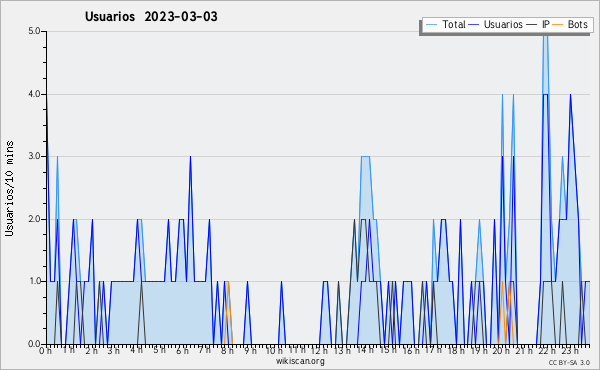600x370 pixels.
Task: Click the 'Usuarios/10 mins' y-axis label
Action: [x=9, y=188]
